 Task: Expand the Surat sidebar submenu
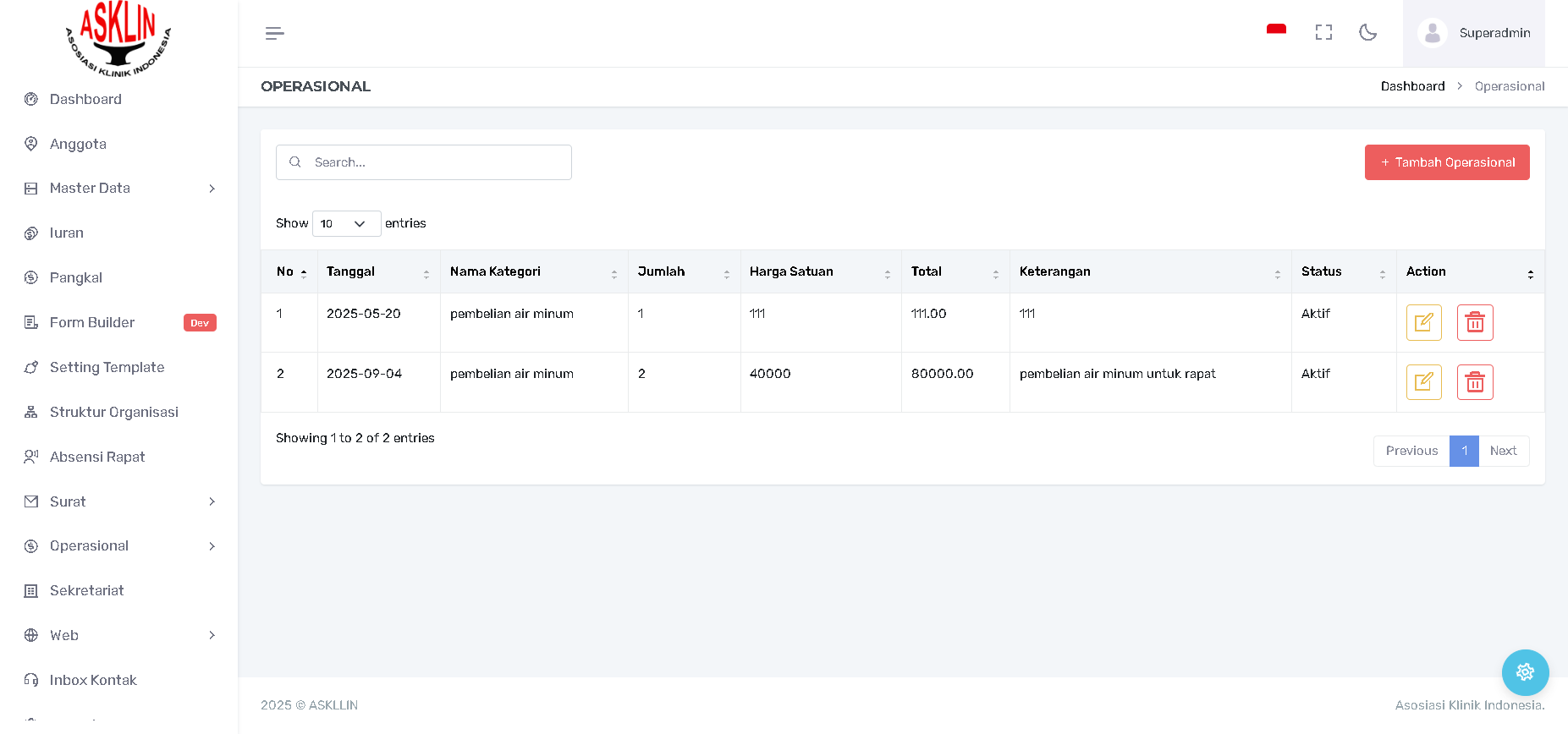[119, 501]
